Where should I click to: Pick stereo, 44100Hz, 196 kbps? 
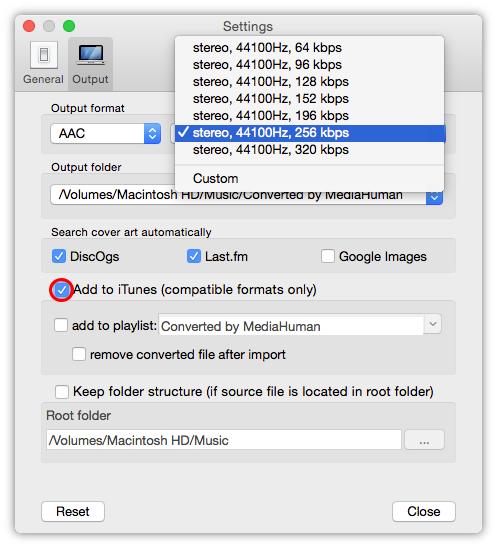click(x=309, y=116)
